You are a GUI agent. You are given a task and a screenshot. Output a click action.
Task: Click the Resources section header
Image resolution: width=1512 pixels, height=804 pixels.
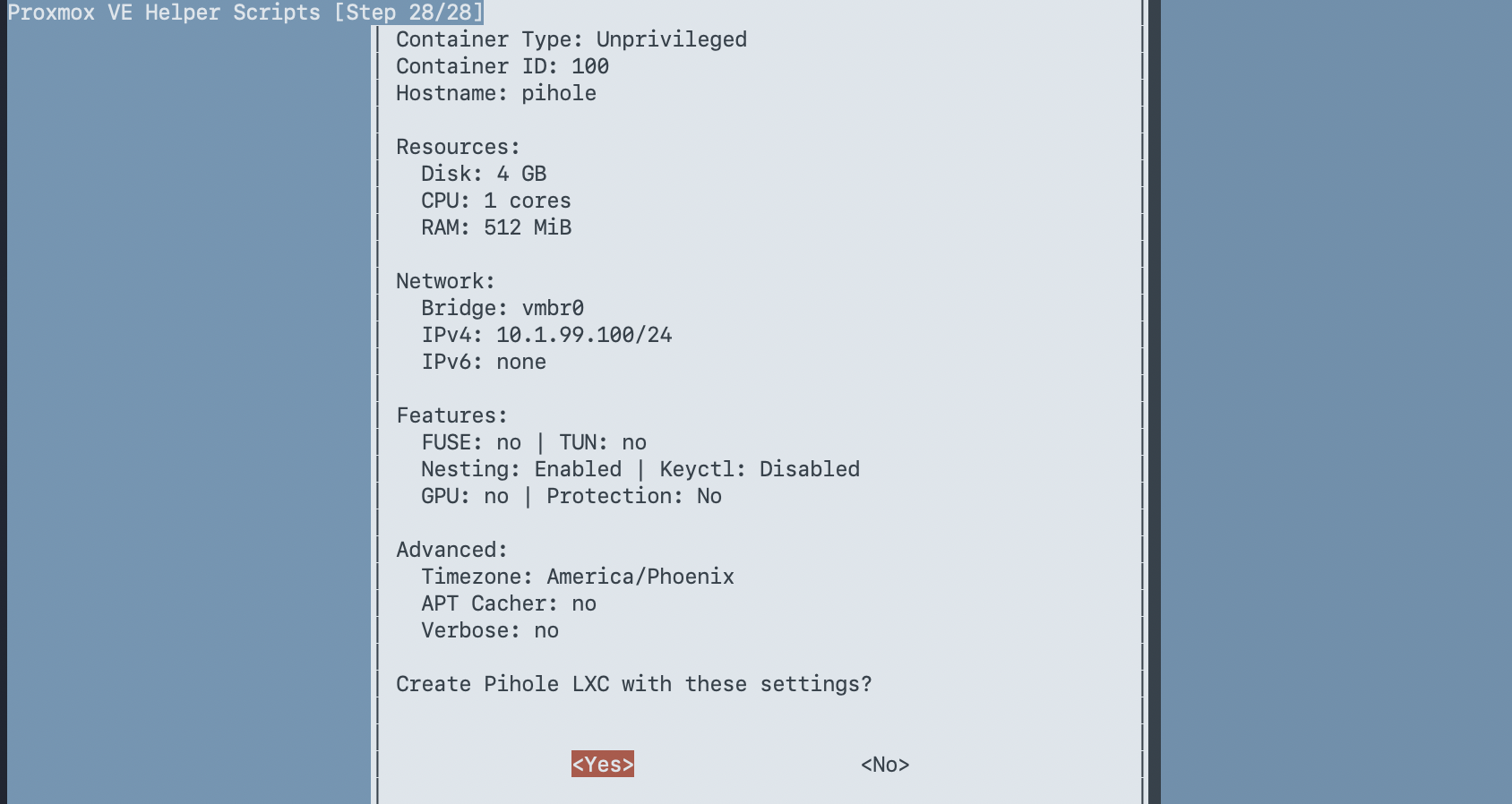click(459, 147)
